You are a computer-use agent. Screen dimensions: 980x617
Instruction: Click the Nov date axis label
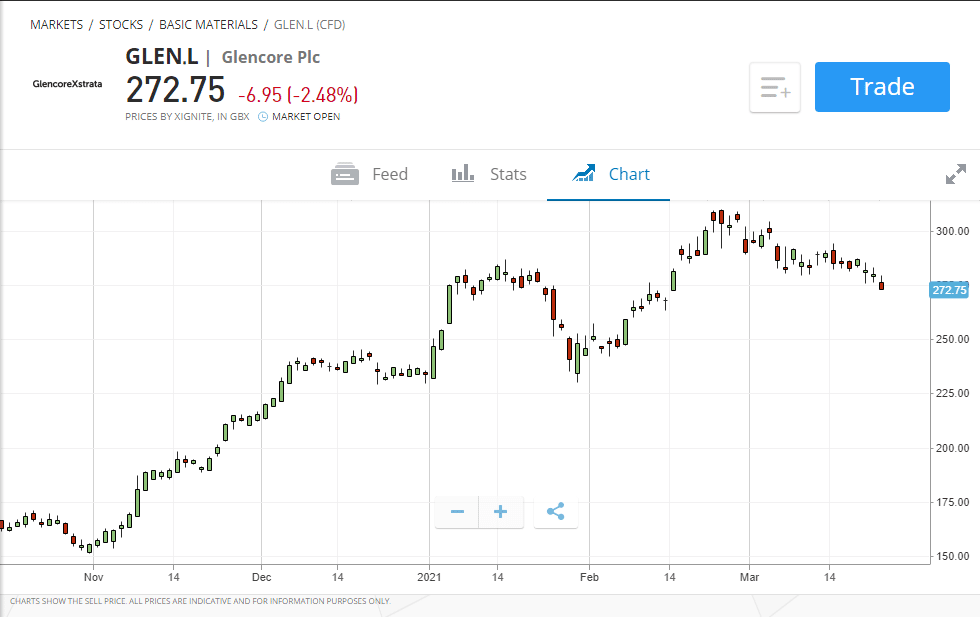[x=93, y=577]
